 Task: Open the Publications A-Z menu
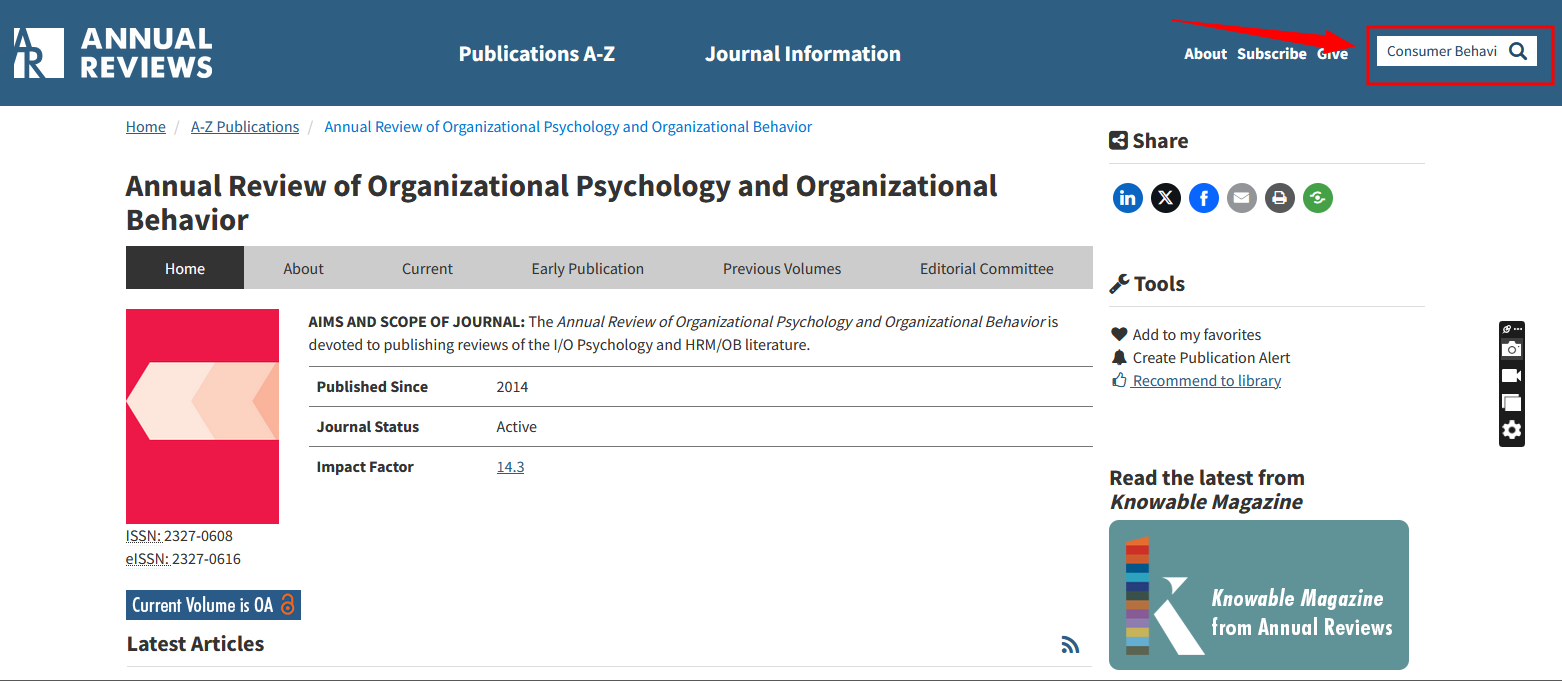536,54
